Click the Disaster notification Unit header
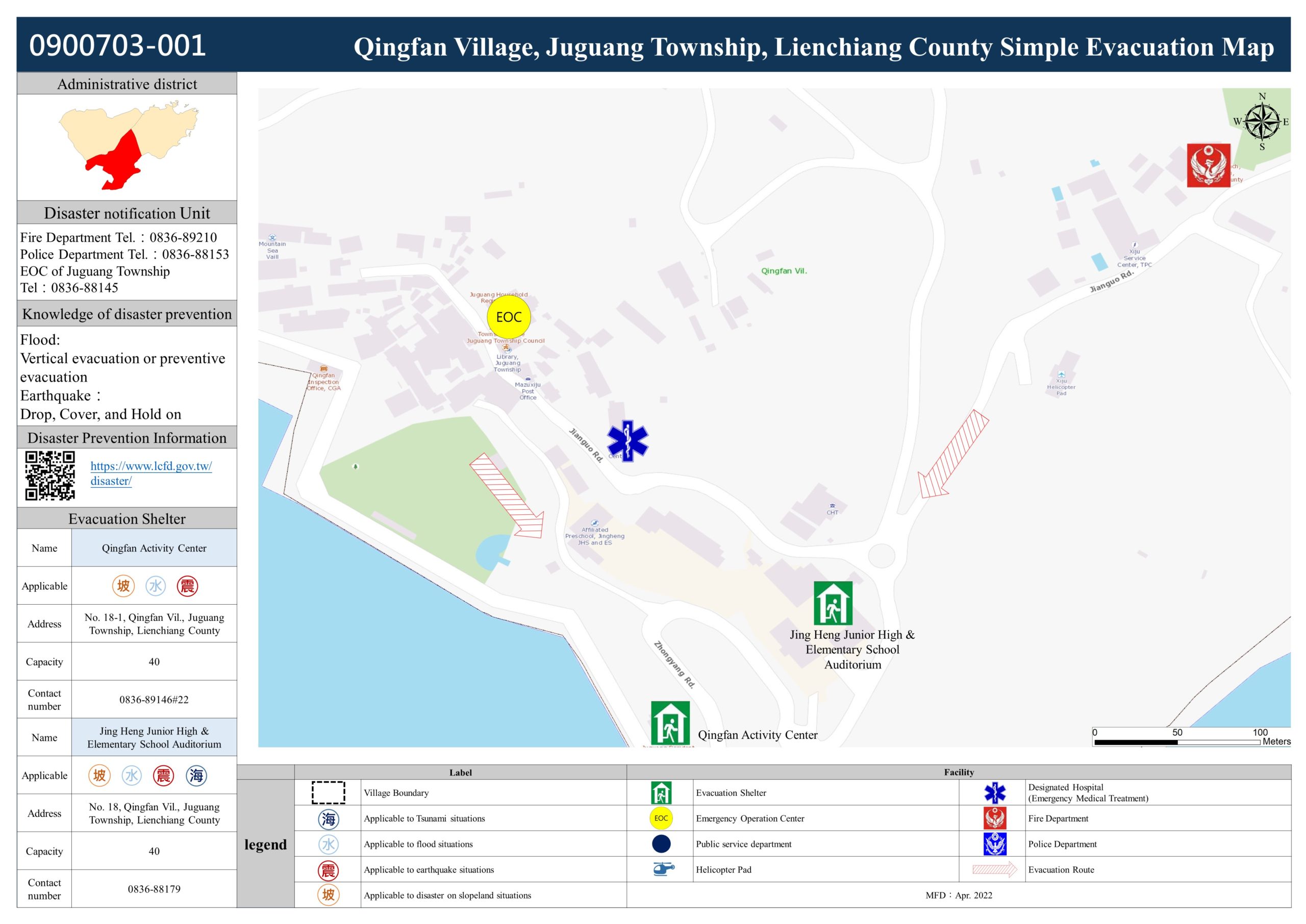 127,213
